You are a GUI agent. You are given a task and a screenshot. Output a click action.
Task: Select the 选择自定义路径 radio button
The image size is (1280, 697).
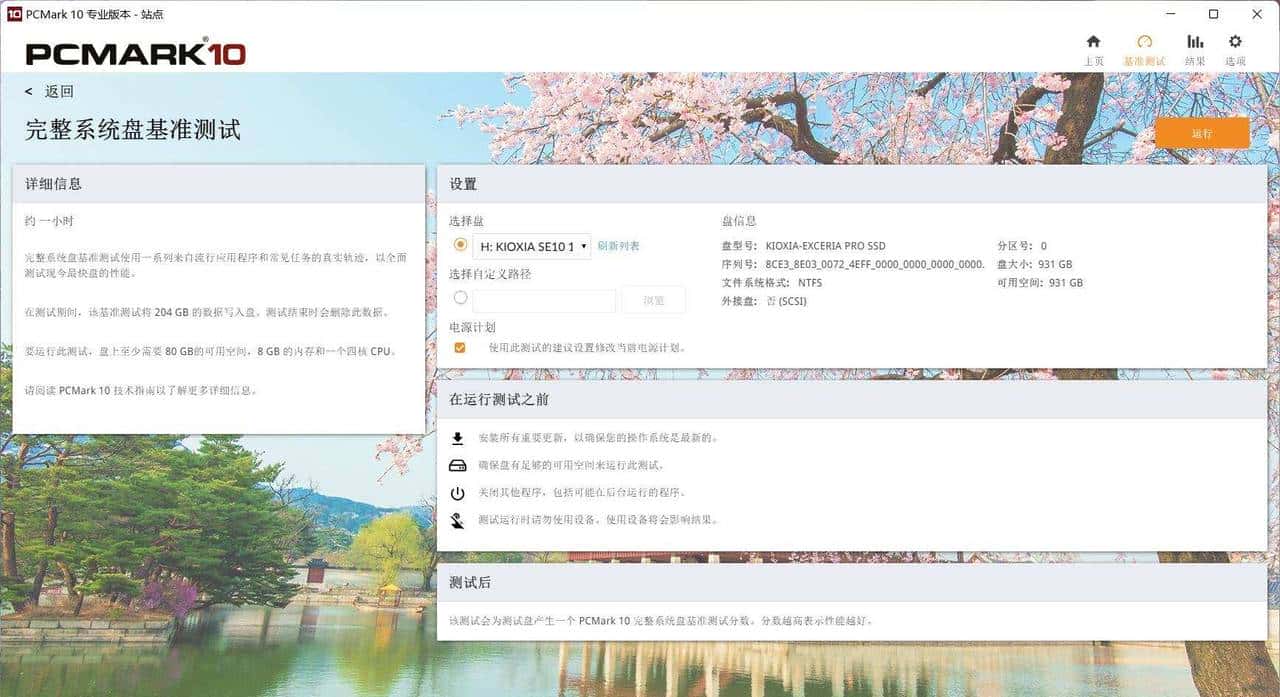[460, 297]
